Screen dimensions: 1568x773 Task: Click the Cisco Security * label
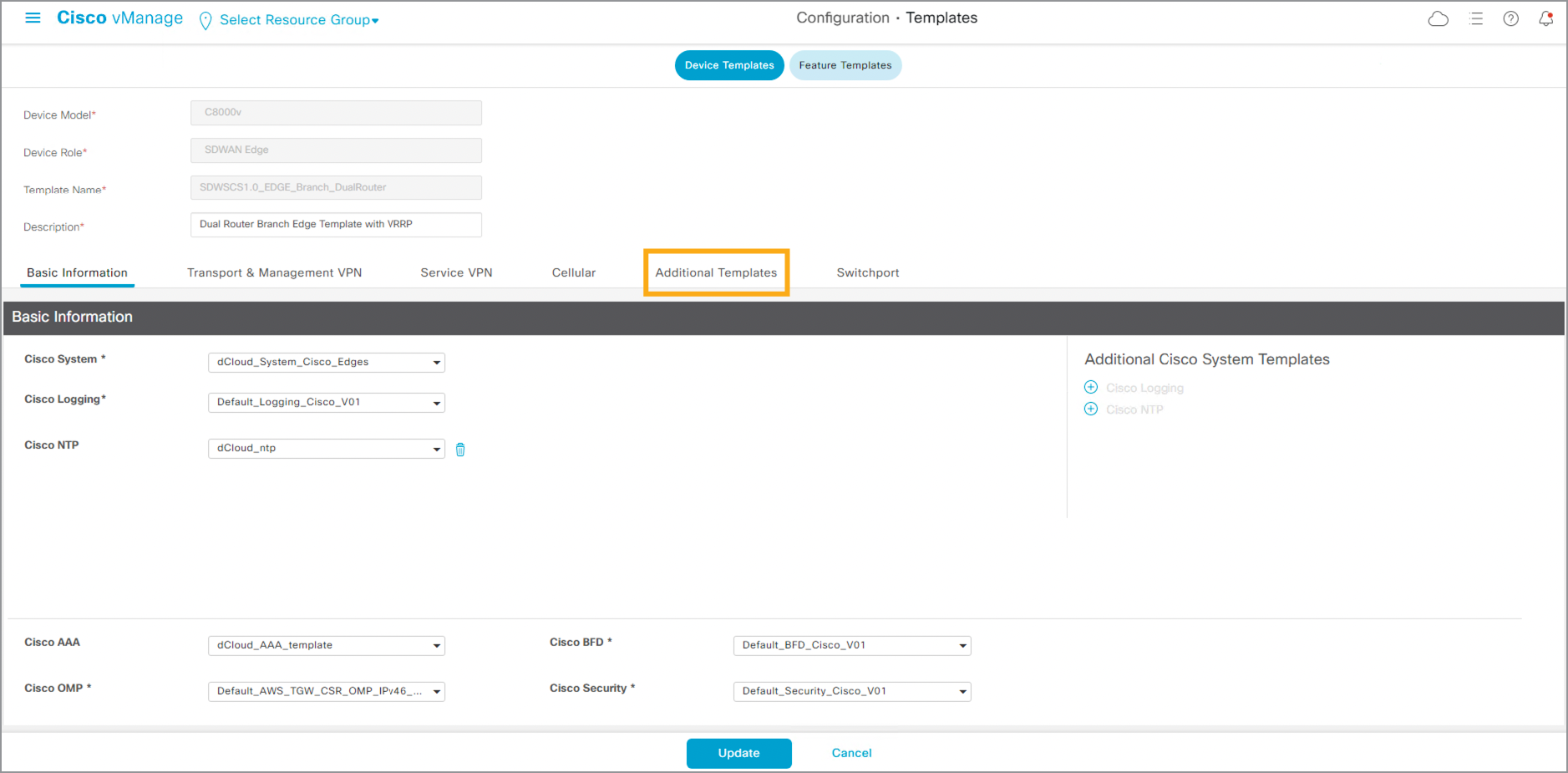click(x=592, y=689)
